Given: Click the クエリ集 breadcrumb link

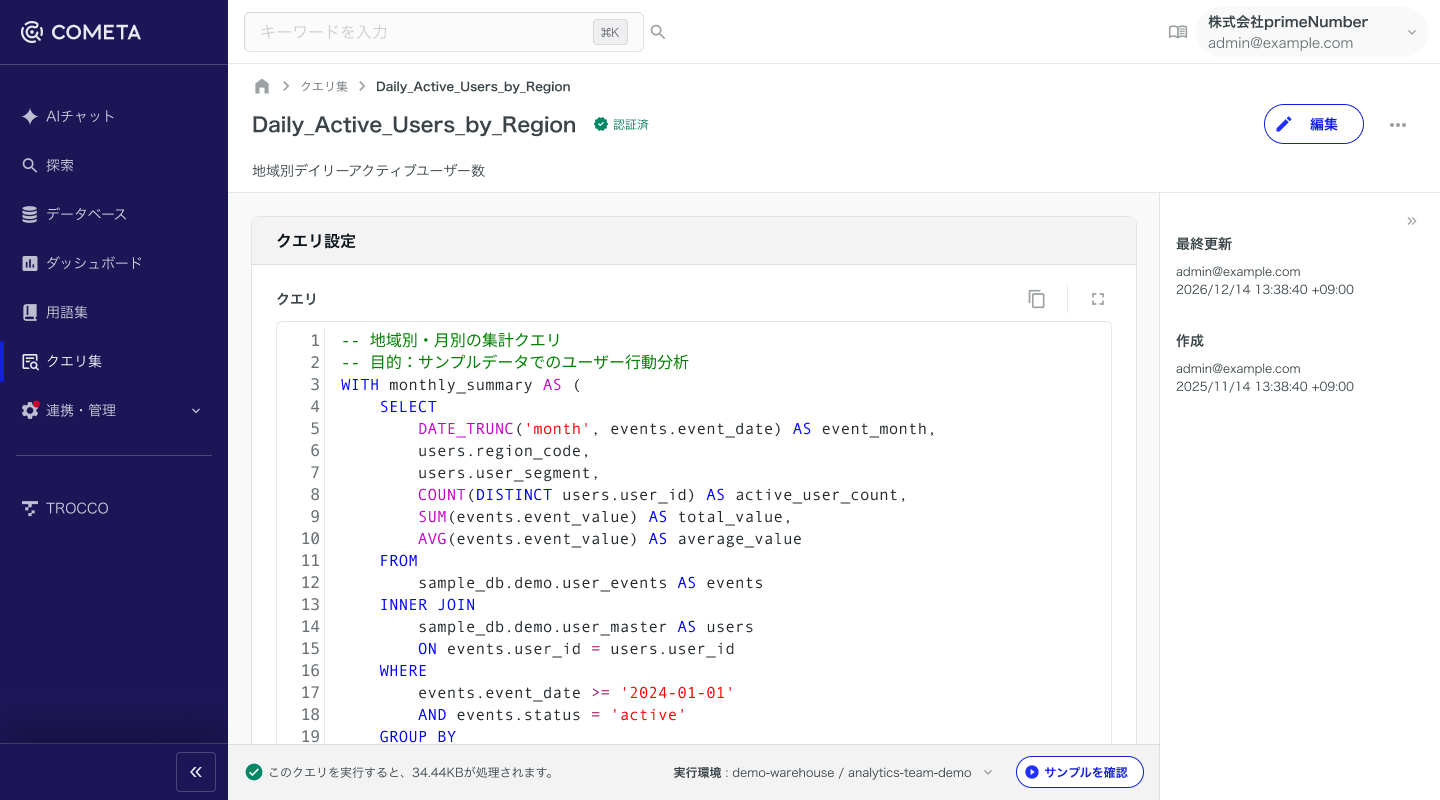Looking at the screenshot, I should pos(324,87).
